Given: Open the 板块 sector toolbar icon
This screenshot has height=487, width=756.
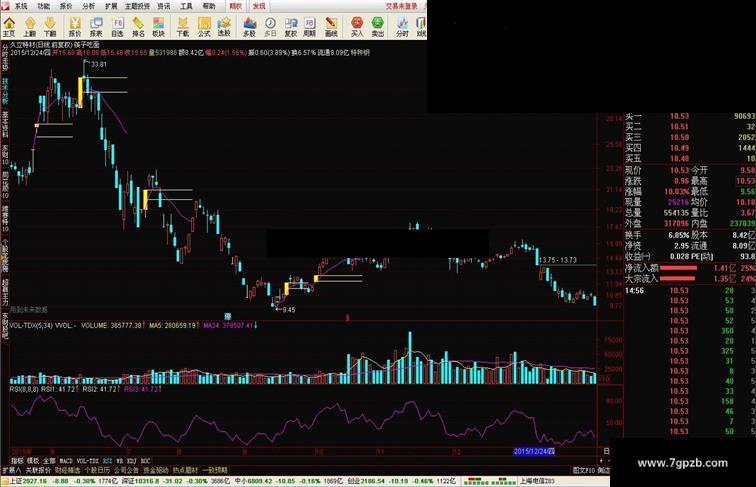Looking at the screenshot, I should coord(159,27).
